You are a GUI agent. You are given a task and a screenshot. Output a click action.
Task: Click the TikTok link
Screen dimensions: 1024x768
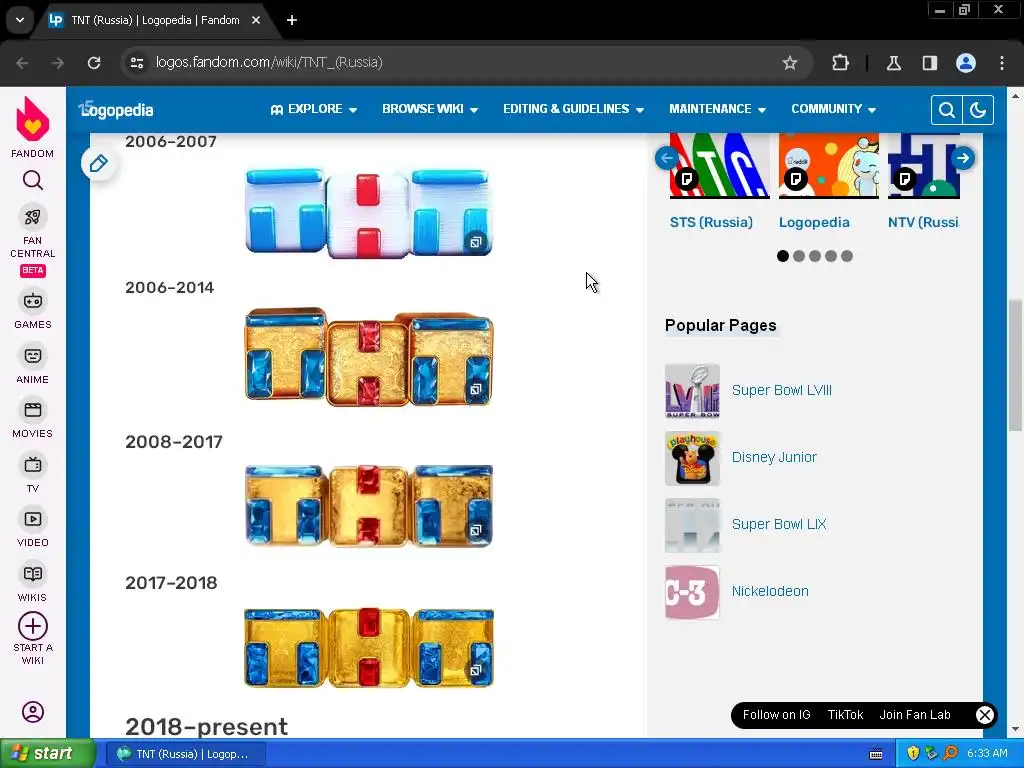(x=845, y=714)
